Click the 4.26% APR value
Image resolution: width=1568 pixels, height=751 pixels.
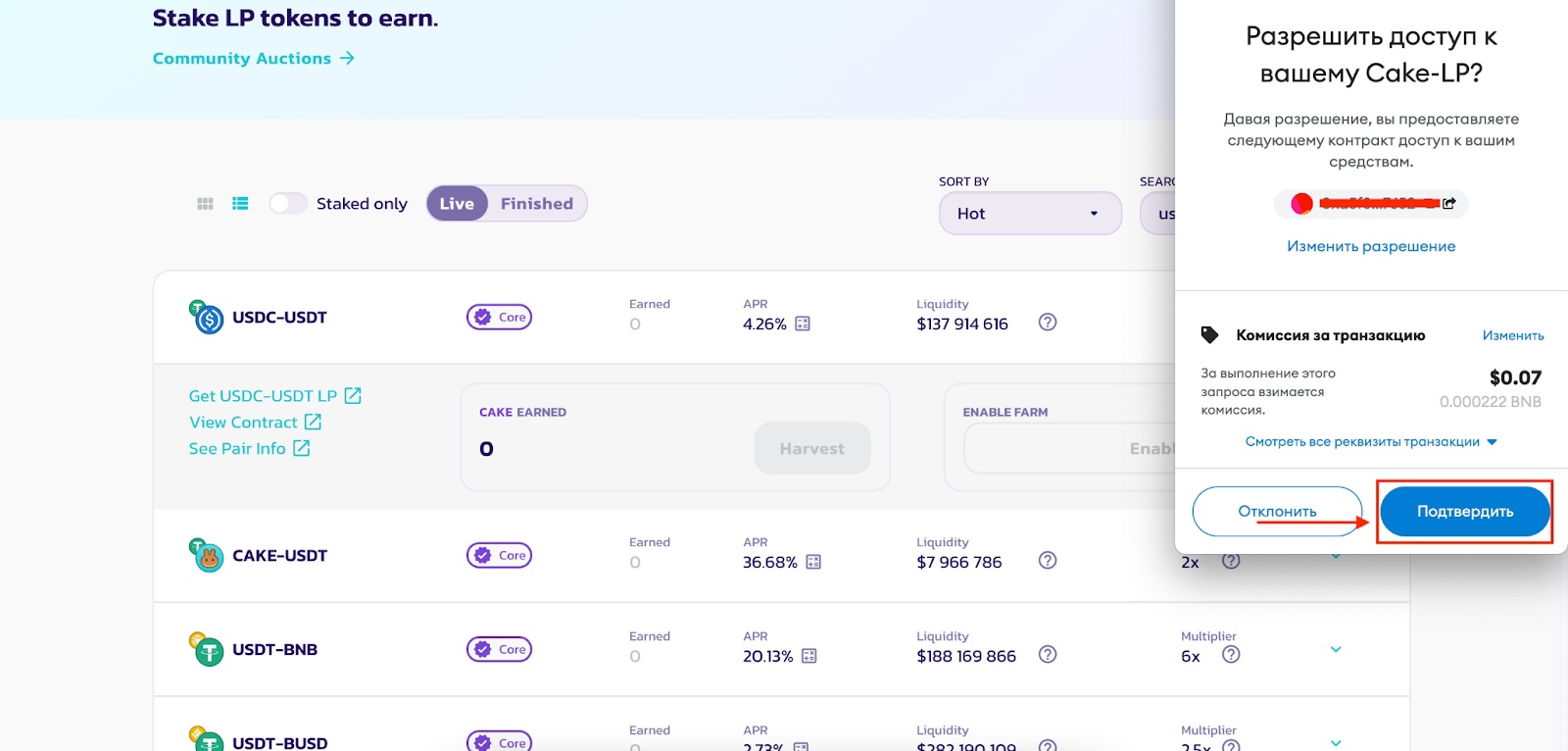coord(764,324)
